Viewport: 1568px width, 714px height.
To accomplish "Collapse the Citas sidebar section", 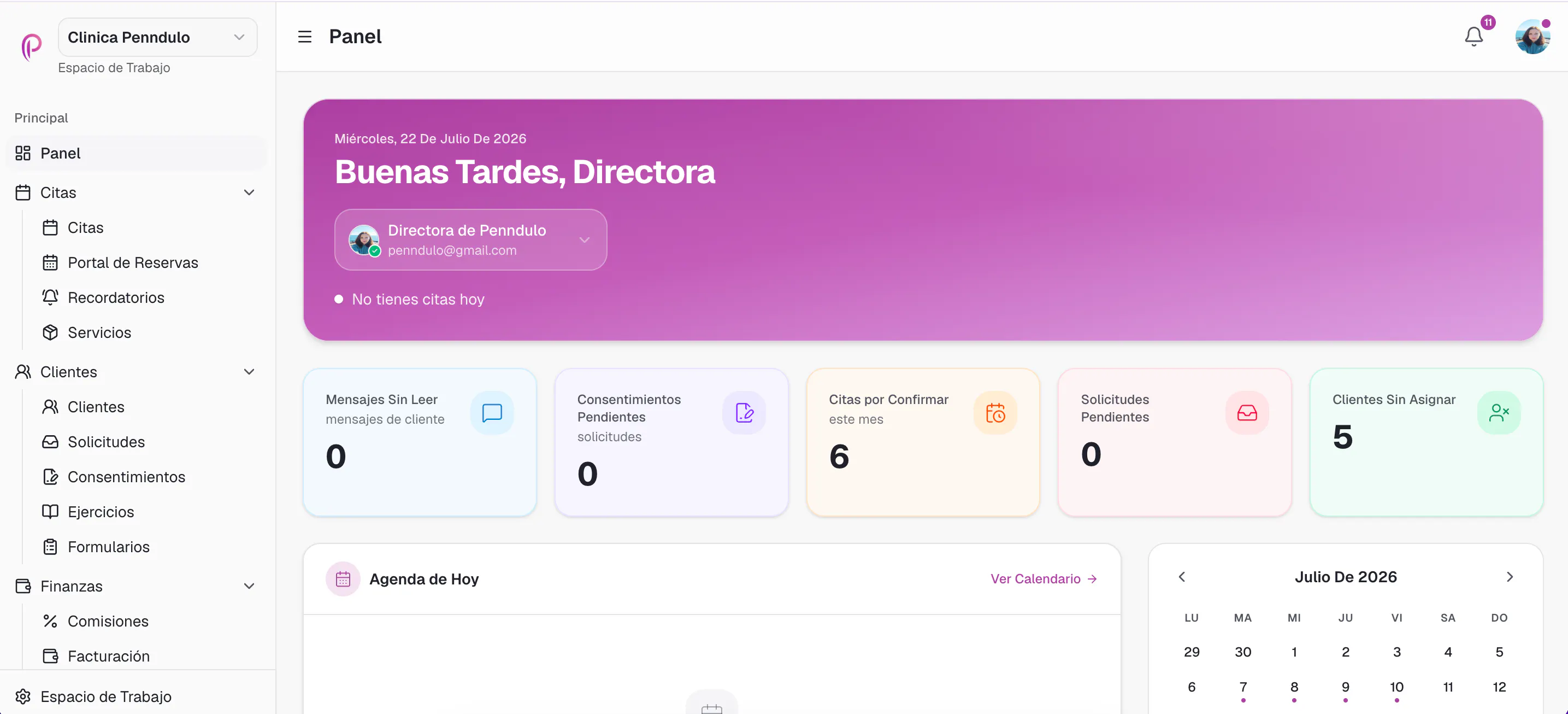I will 249,192.
